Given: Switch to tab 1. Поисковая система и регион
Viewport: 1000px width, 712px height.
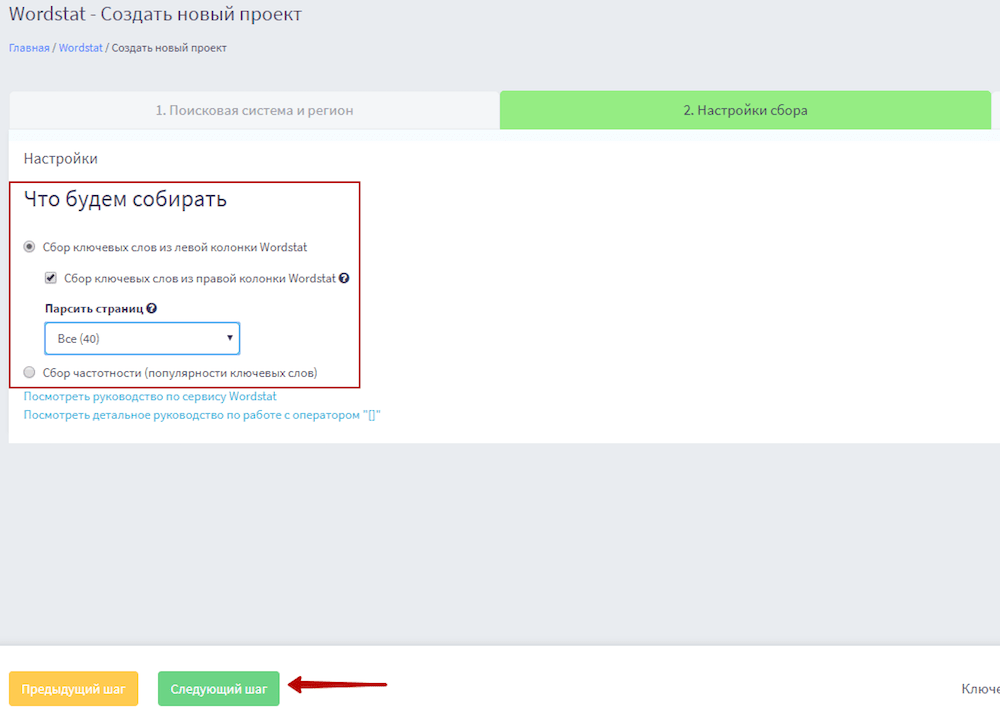Looking at the screenshot, I should coord(254,110).
